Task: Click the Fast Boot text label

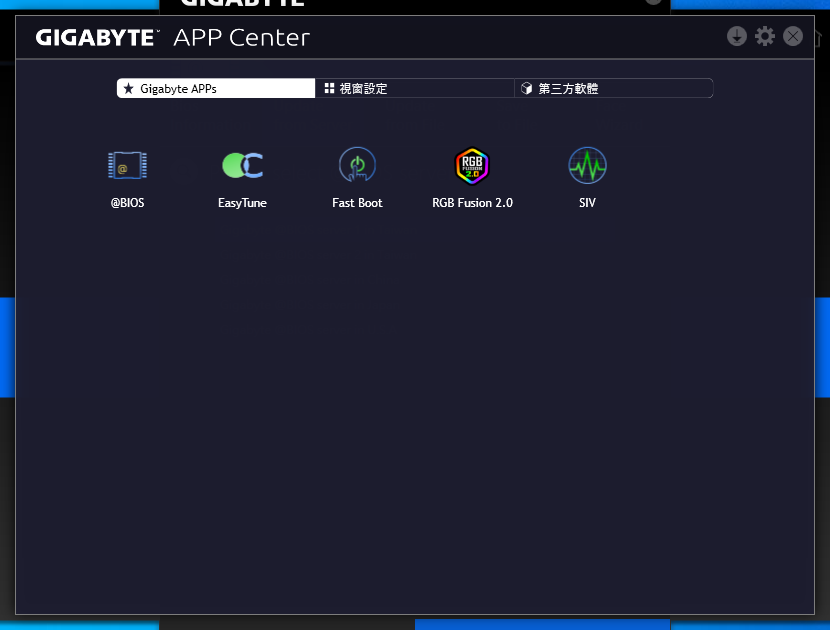Action: 357,203
